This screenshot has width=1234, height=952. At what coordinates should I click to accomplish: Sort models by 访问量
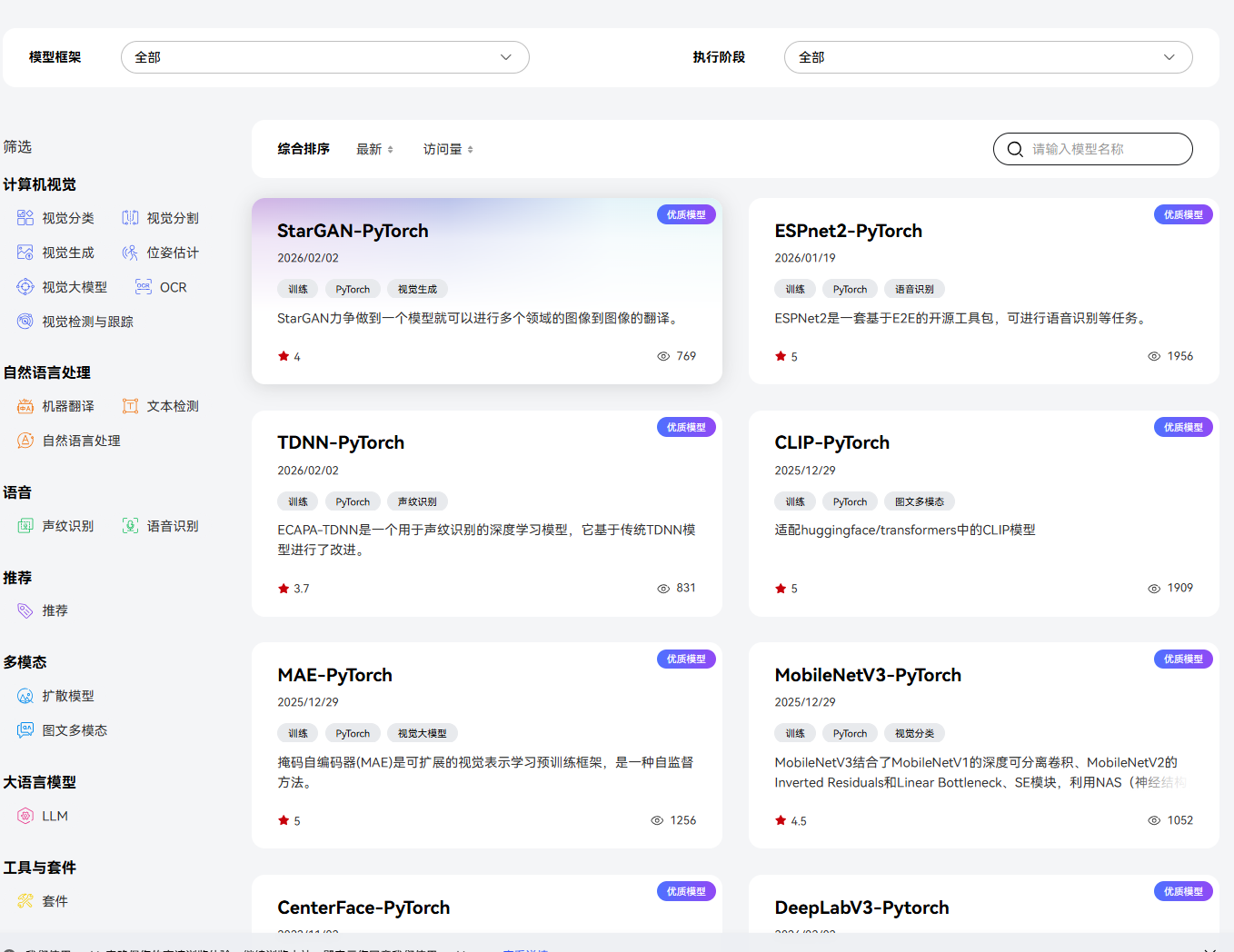pyautogui.click(x=448, y=149)
